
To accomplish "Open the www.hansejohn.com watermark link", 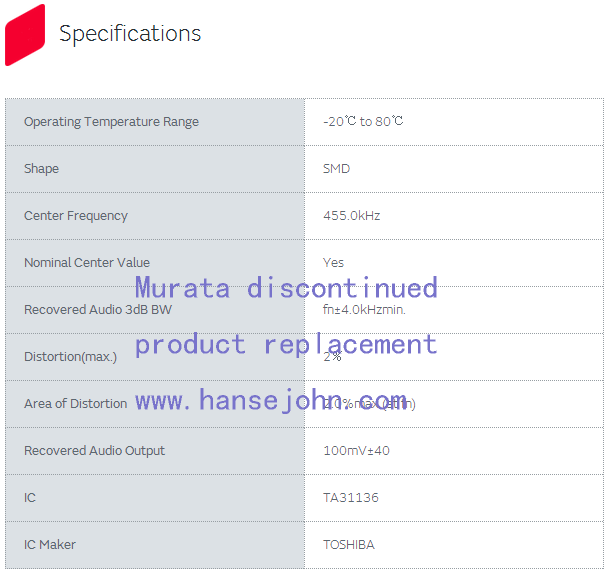I will point(271,401).
